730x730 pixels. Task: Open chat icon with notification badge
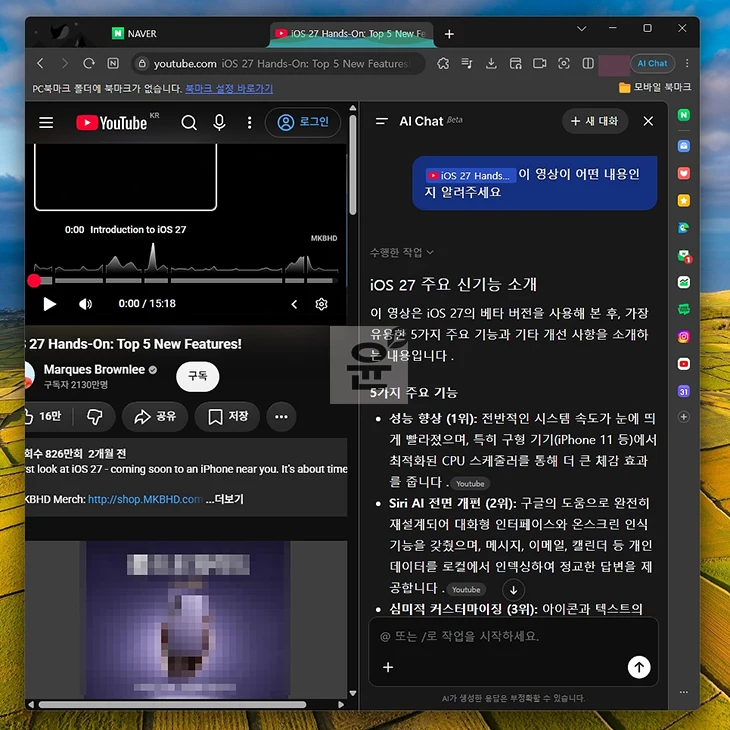pyautogui.click(x=684, y=256)
